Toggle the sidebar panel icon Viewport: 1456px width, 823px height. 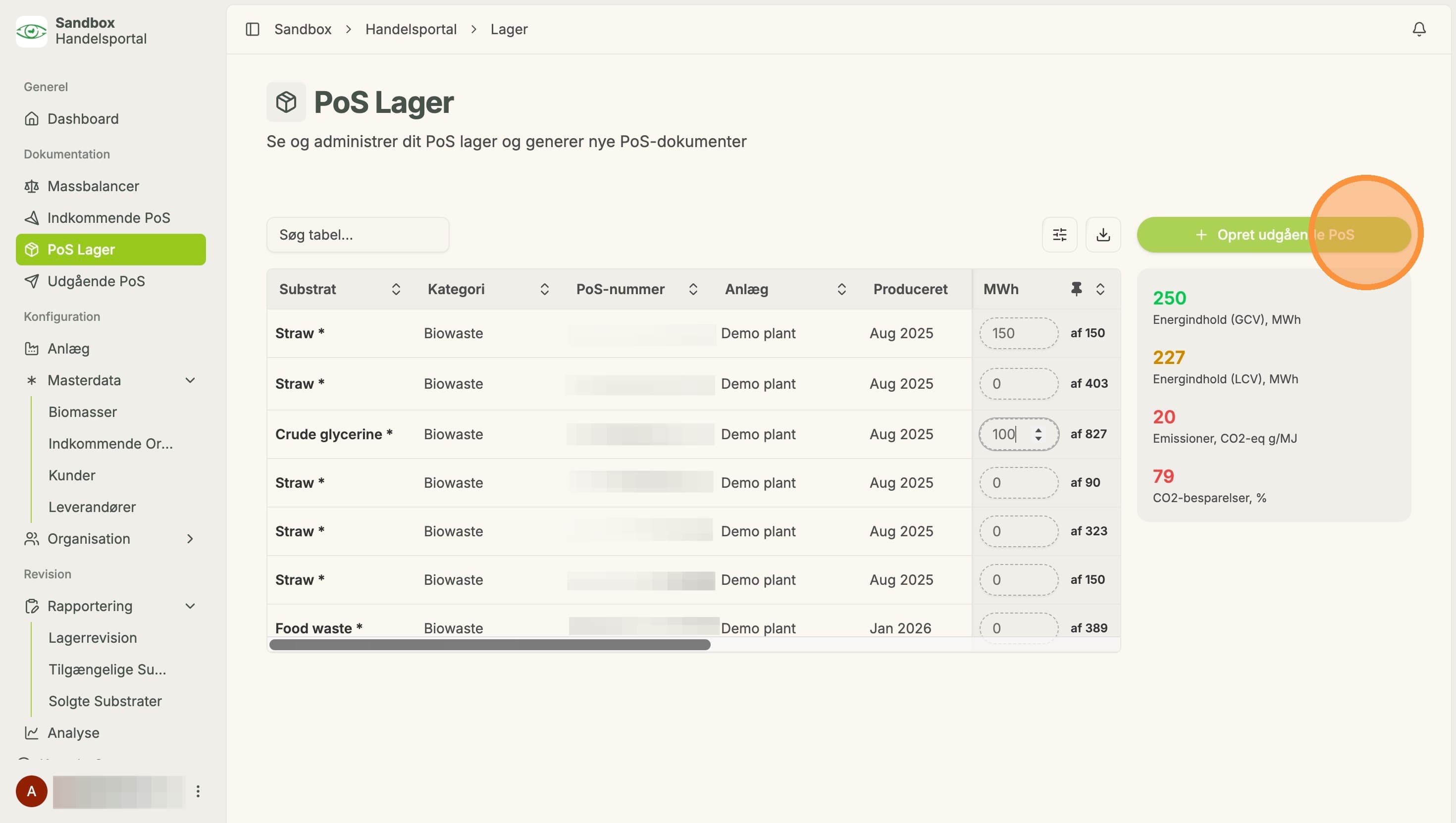click(x=252, y=29)
